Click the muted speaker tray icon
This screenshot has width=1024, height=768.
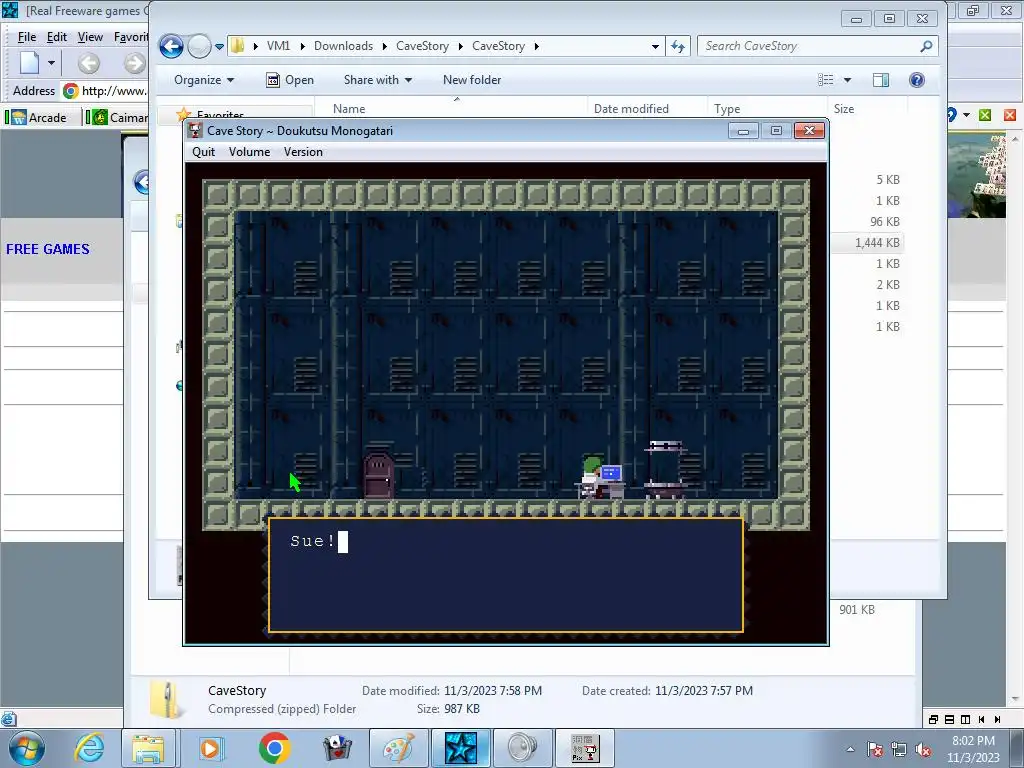click(x=923, y=749)
